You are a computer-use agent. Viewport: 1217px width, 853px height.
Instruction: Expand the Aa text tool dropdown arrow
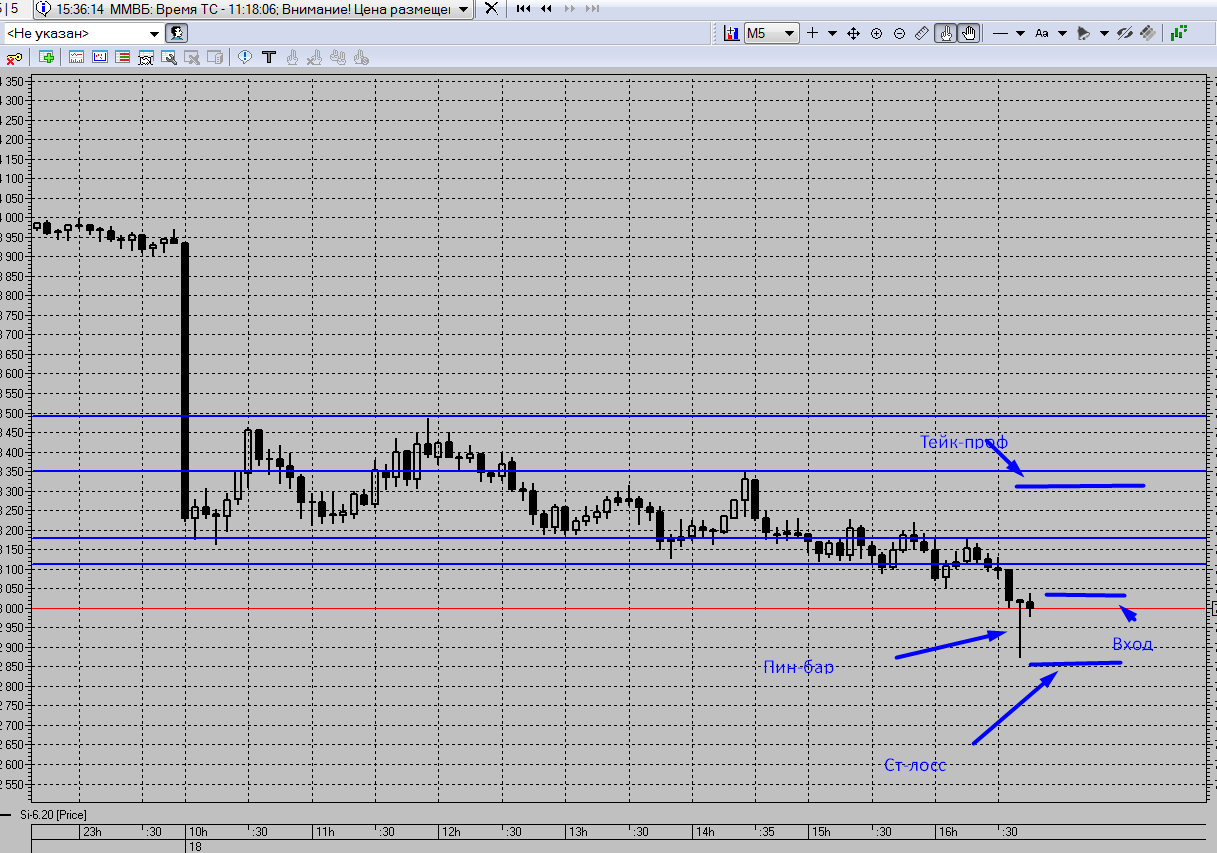pyautogui.click(x=1062, y=33)
